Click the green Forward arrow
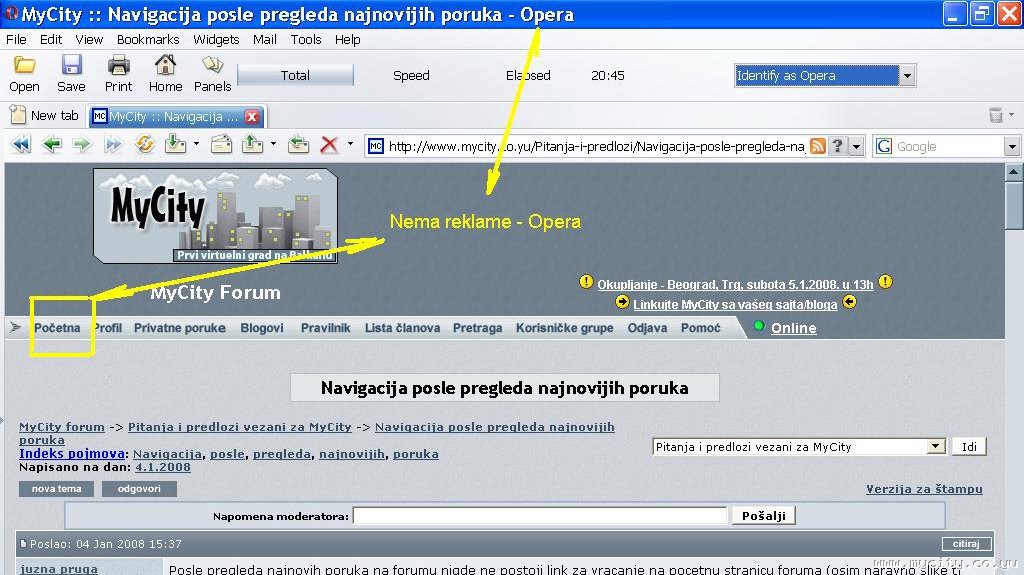 [x=82, y=144]
